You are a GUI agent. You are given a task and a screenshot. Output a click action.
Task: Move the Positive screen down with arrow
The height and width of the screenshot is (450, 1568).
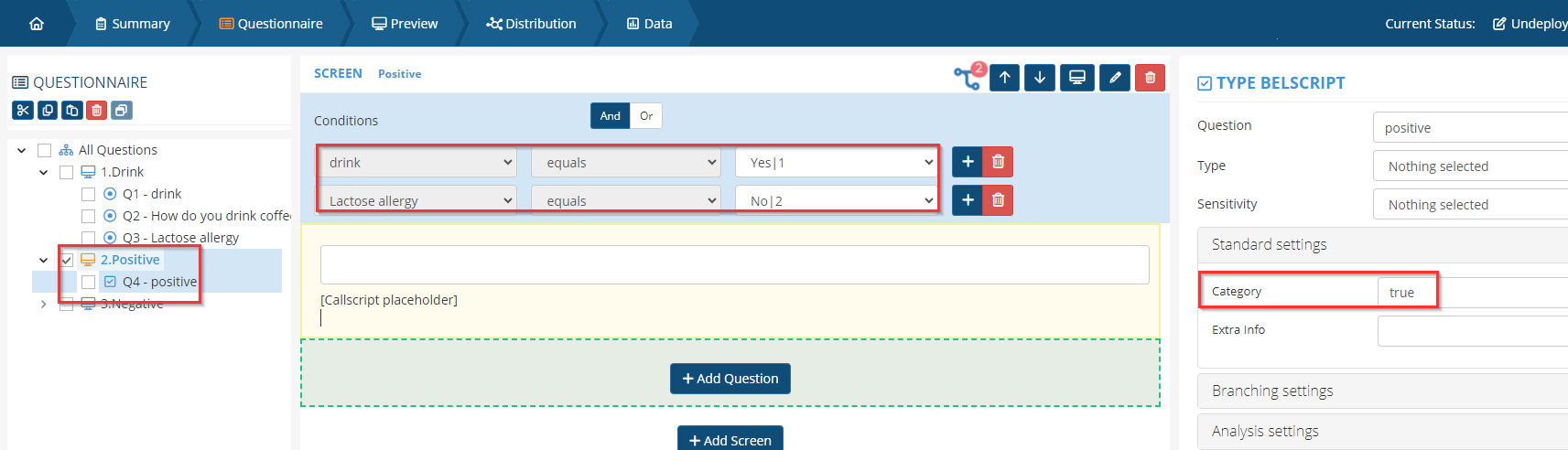[1040, 78]
